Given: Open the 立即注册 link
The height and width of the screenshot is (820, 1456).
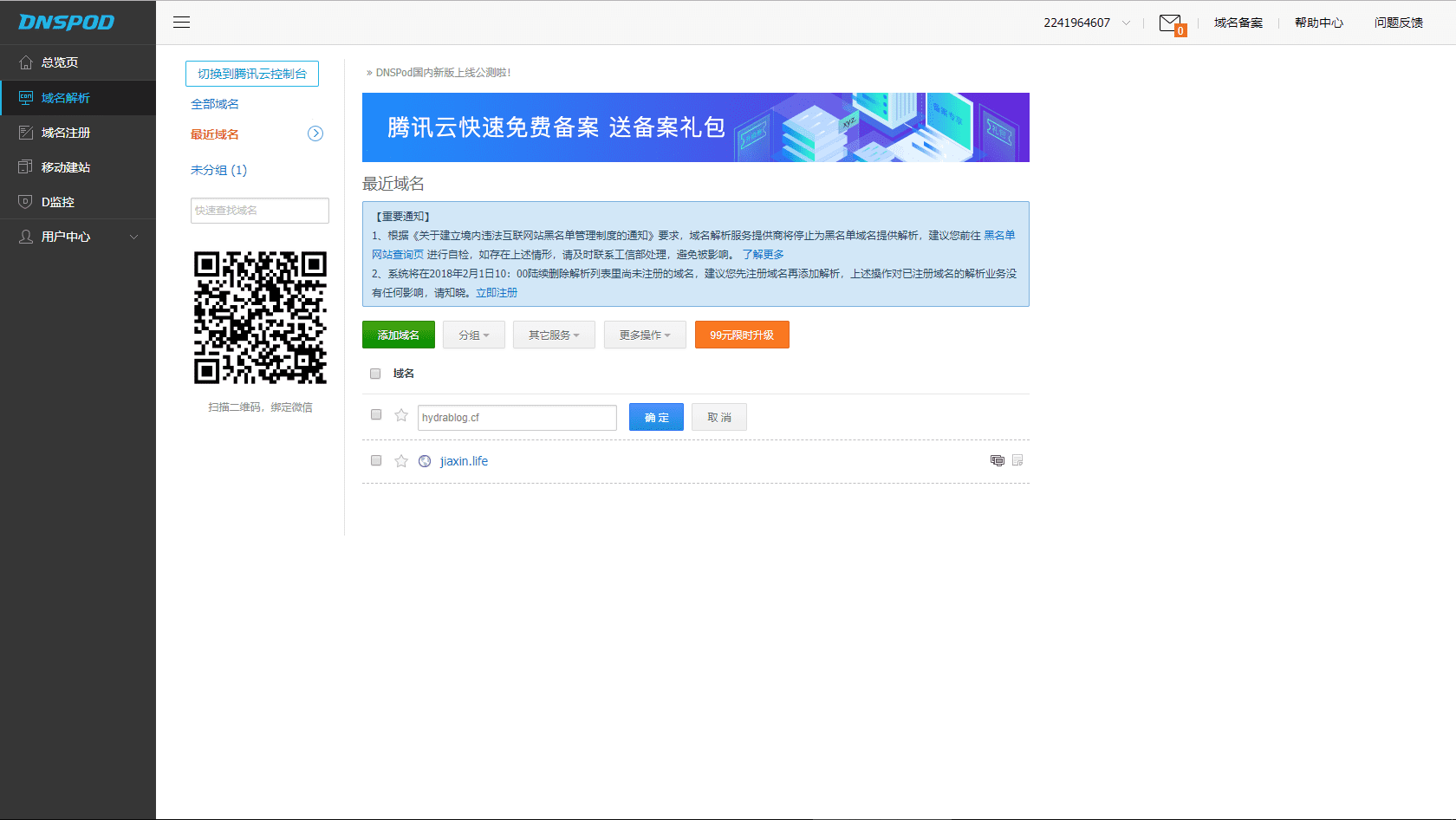Looking at the screenshot, I should pyautogui.click(x=496, y=292).
